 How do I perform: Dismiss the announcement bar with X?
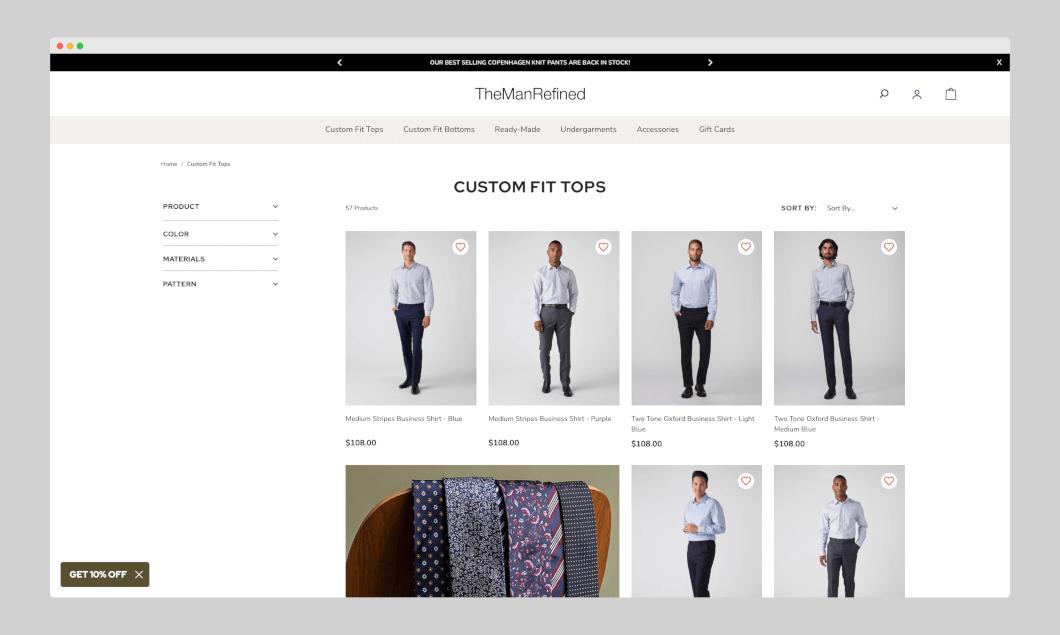[x=998, y=62]
